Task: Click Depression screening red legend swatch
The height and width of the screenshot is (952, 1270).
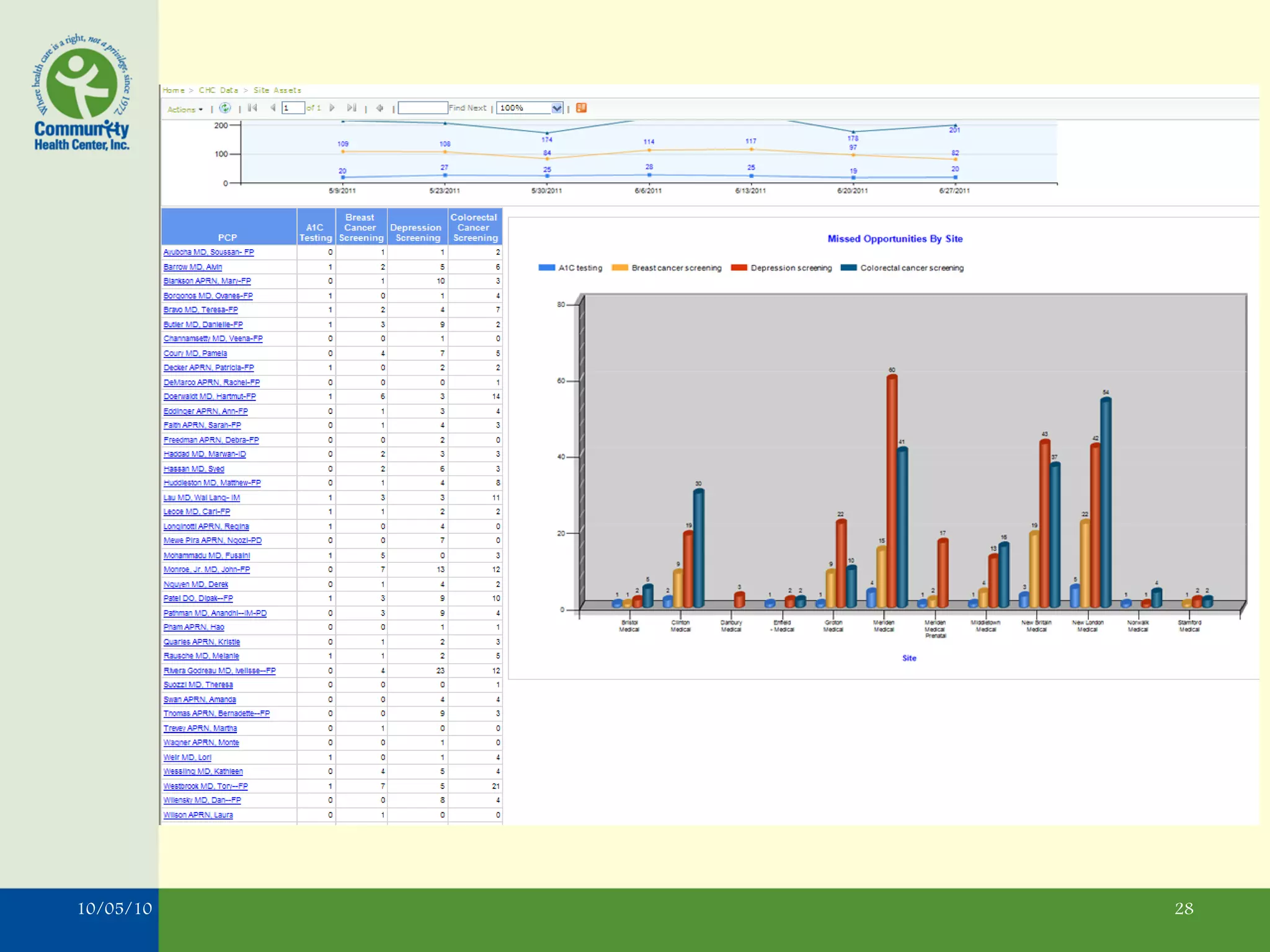Action: pyautogui.click(x=739, y=268)
